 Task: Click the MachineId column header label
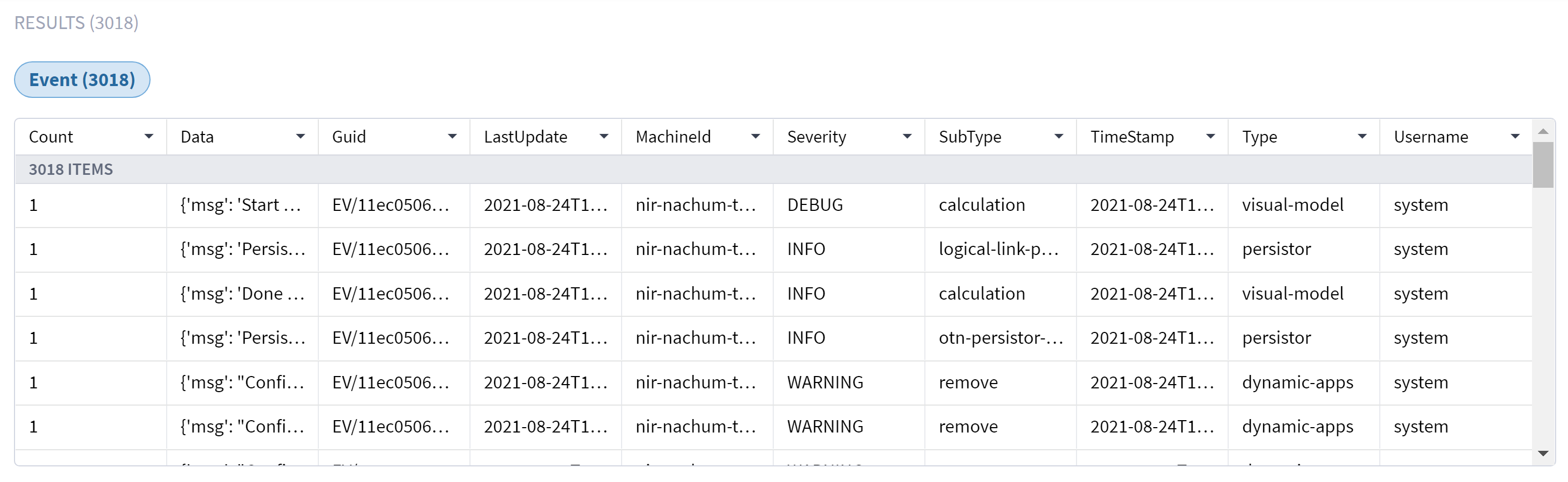click(x=673, y=137)
